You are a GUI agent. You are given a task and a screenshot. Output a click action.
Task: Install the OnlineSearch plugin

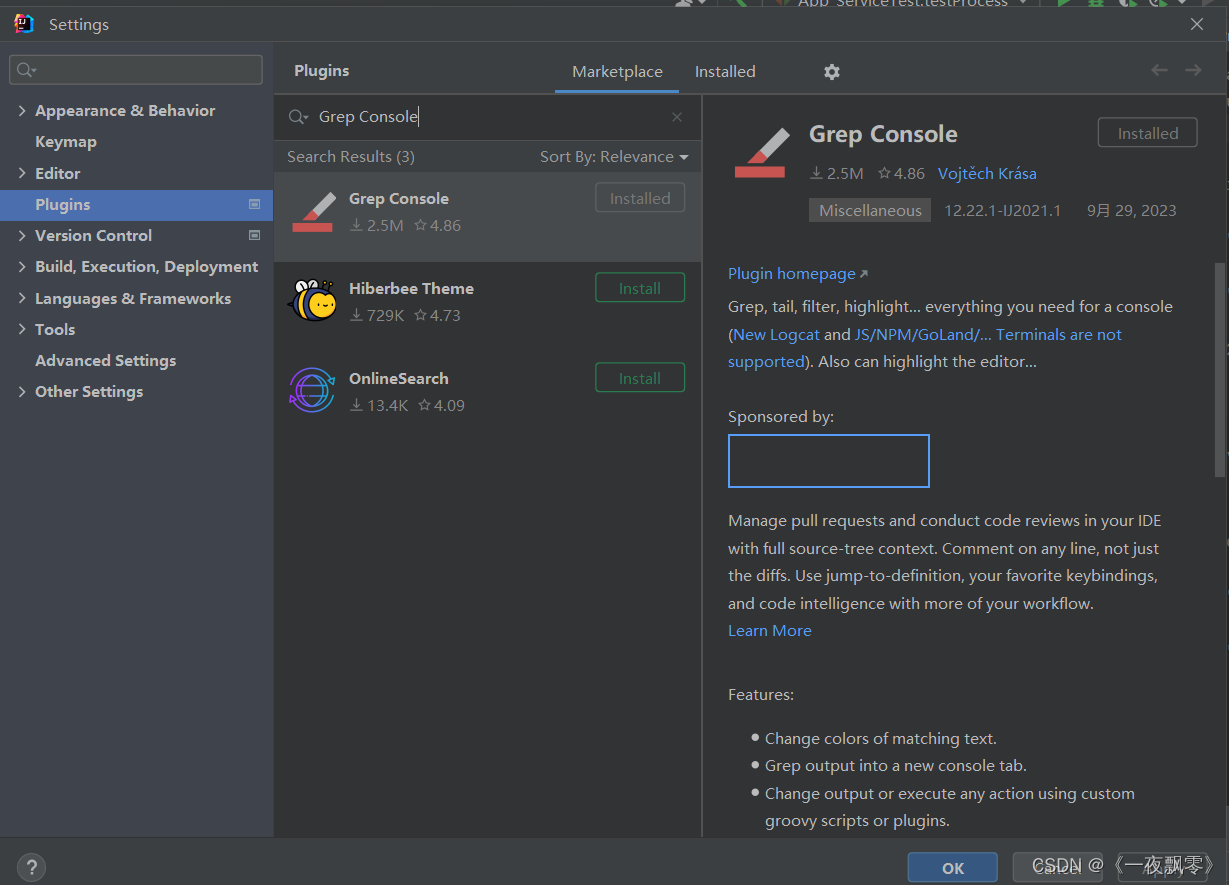640,378
